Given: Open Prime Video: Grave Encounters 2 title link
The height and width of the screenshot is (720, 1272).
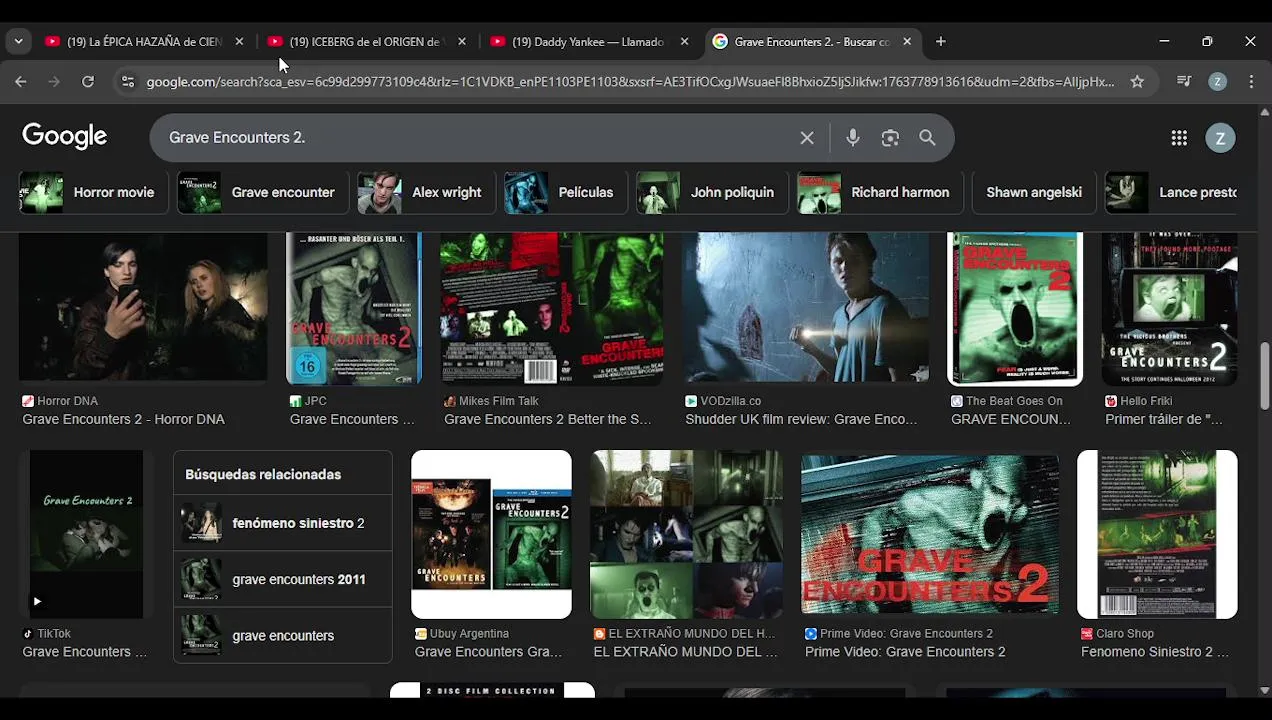Looking at the screenshot, I should (905, 652).
